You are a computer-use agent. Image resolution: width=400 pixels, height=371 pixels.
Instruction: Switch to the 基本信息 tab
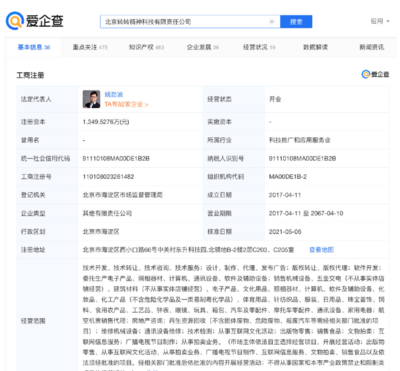click(x=34, y=47)
